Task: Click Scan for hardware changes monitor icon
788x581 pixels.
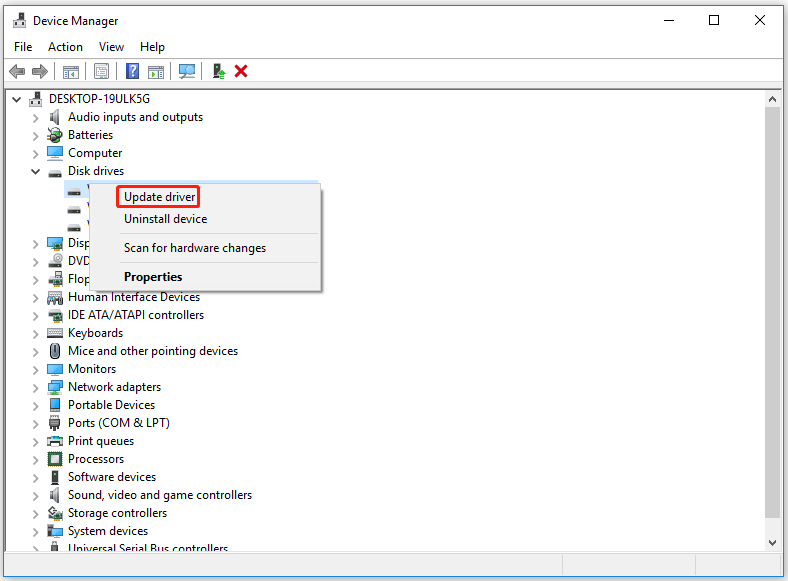Action: coord(187,71)
